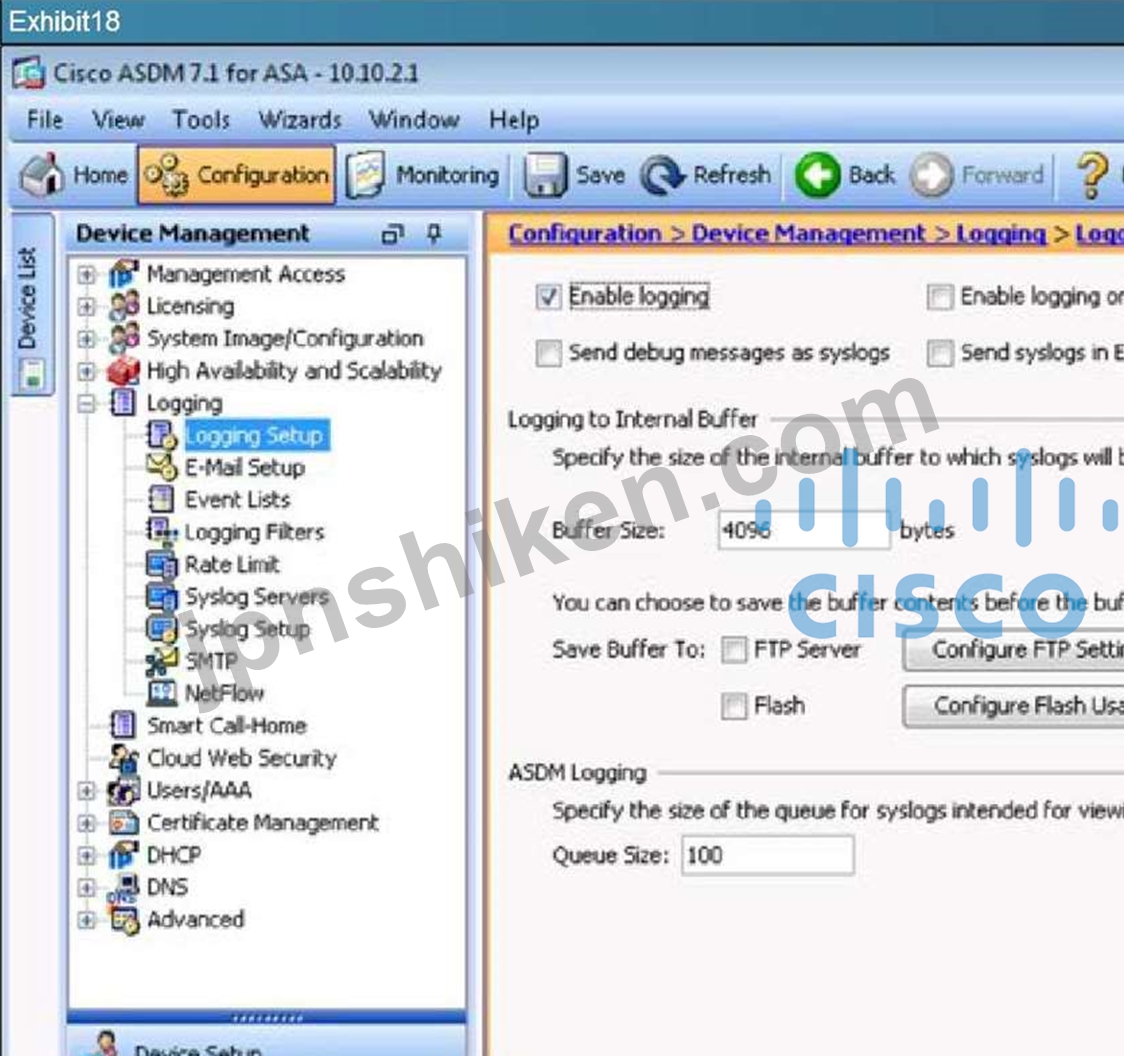Click the Syslog Servers icon
The image size is (1124, 1056).
[161, 596]
